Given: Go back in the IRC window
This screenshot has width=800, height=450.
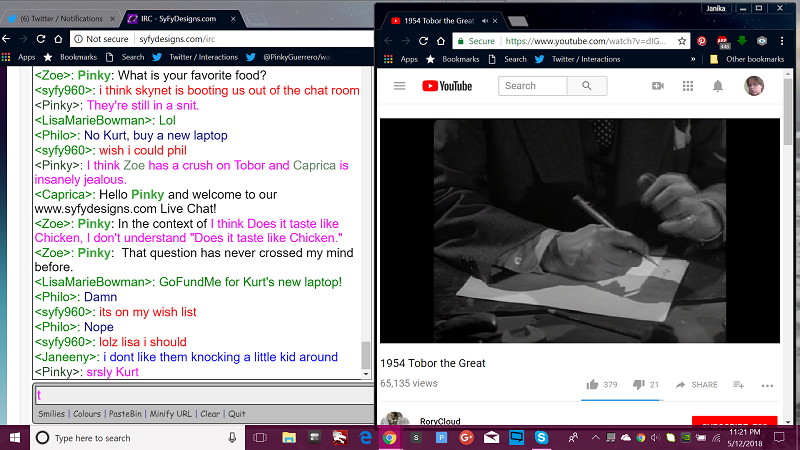Looking at the screenshot, I should (6, 39).
